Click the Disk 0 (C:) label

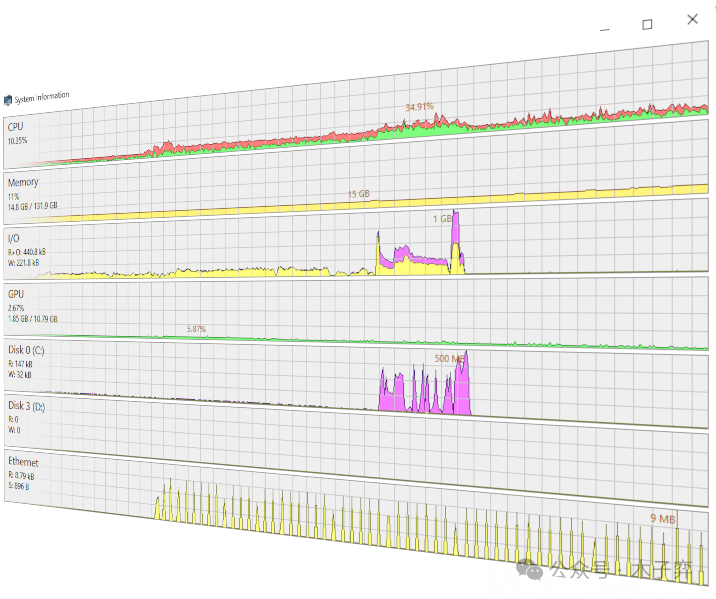(26, 350)
